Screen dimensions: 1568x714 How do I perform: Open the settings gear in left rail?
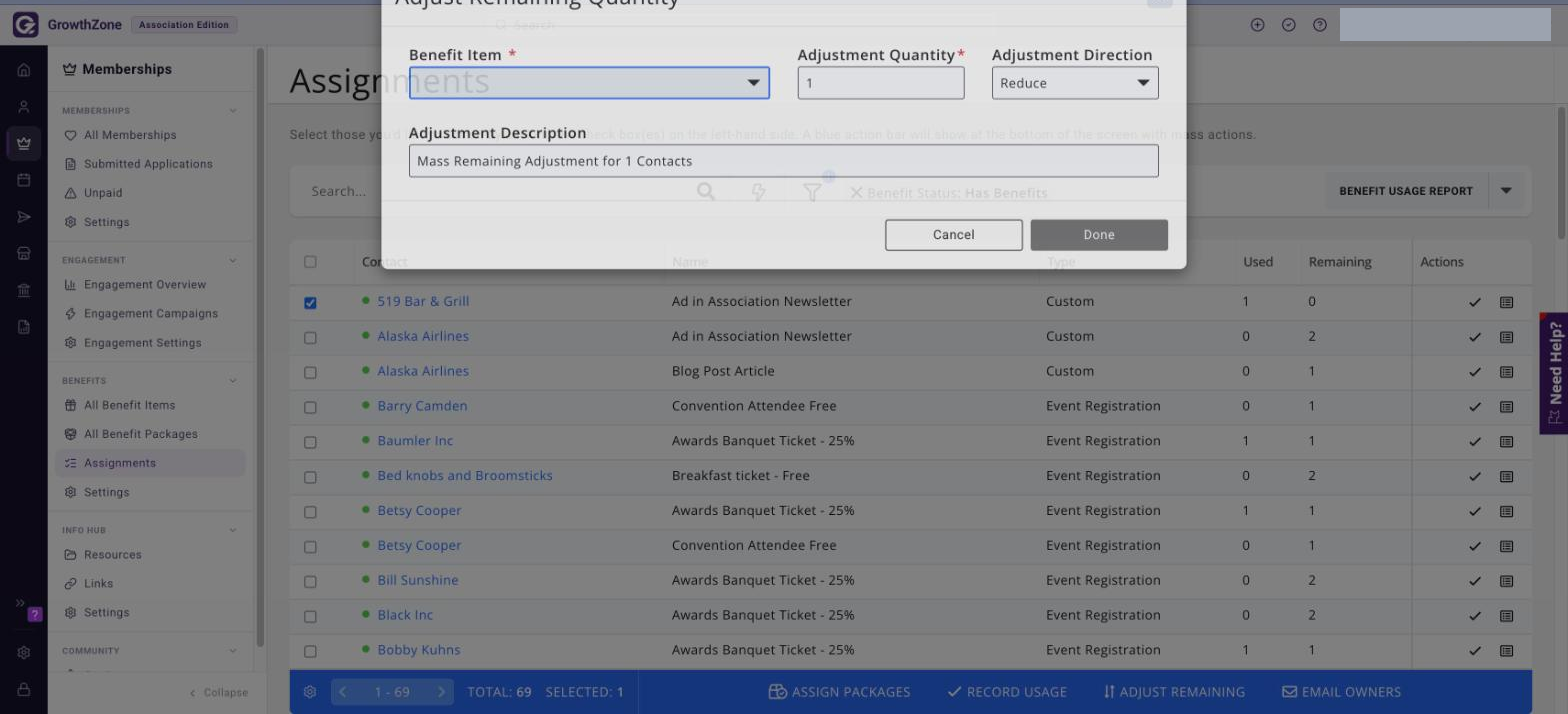pos(24,653)
